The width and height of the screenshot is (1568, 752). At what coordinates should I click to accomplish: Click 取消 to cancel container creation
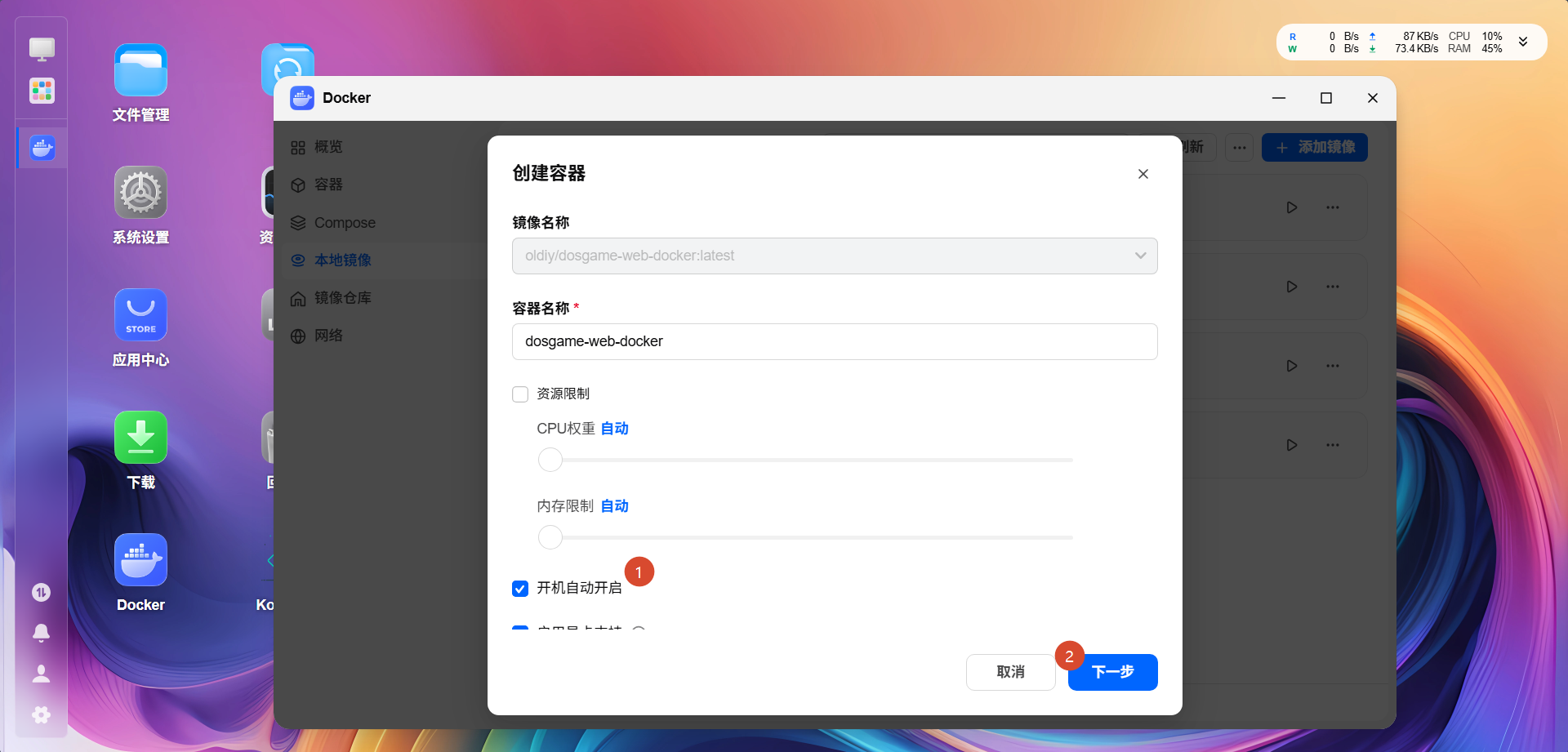[x=1011, y=672]
